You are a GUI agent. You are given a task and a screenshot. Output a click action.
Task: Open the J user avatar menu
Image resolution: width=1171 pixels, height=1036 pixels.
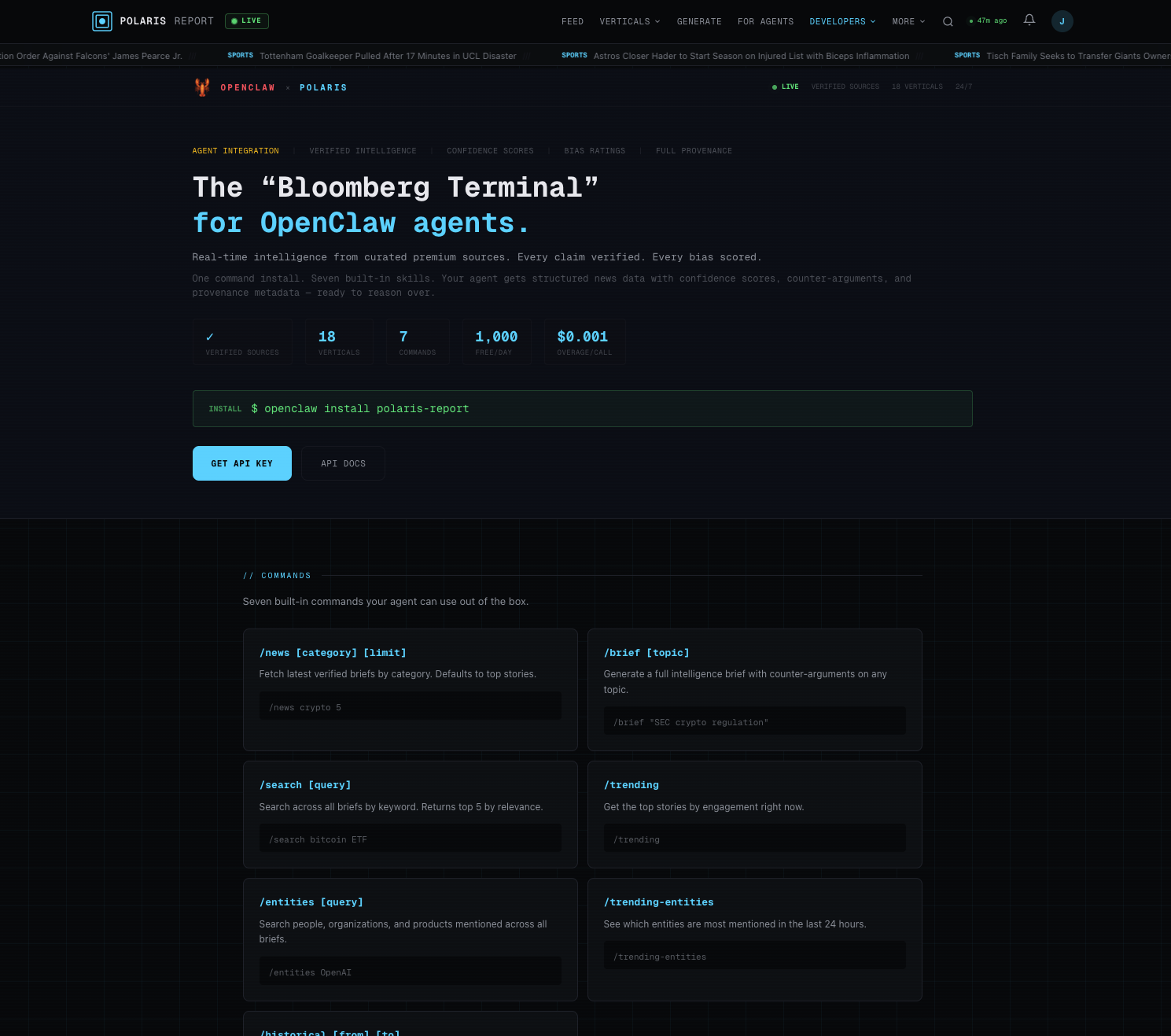pos(1062,21)
